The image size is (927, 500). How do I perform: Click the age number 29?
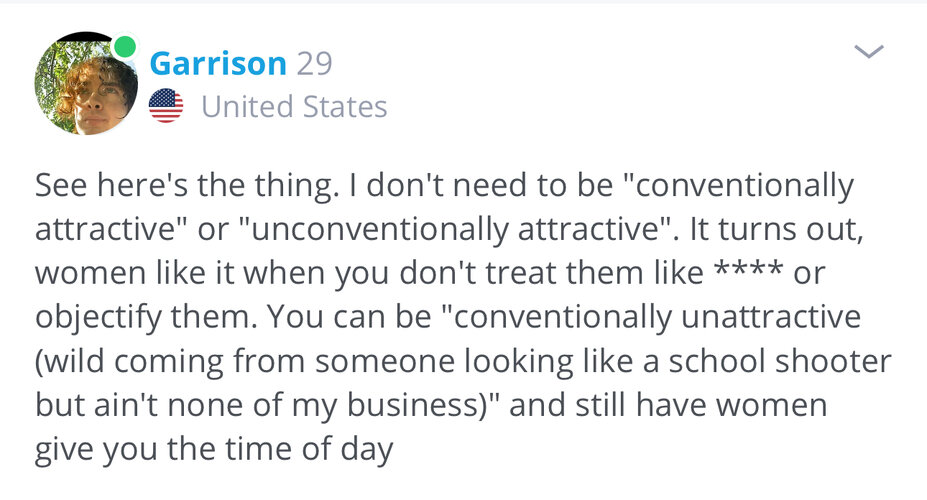point(315,63)
